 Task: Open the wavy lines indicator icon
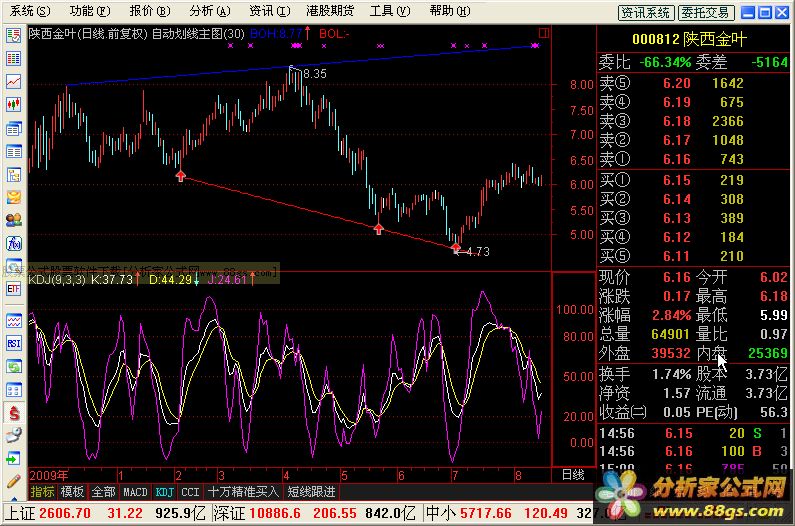pyautogui.click(x=14, y=321)
